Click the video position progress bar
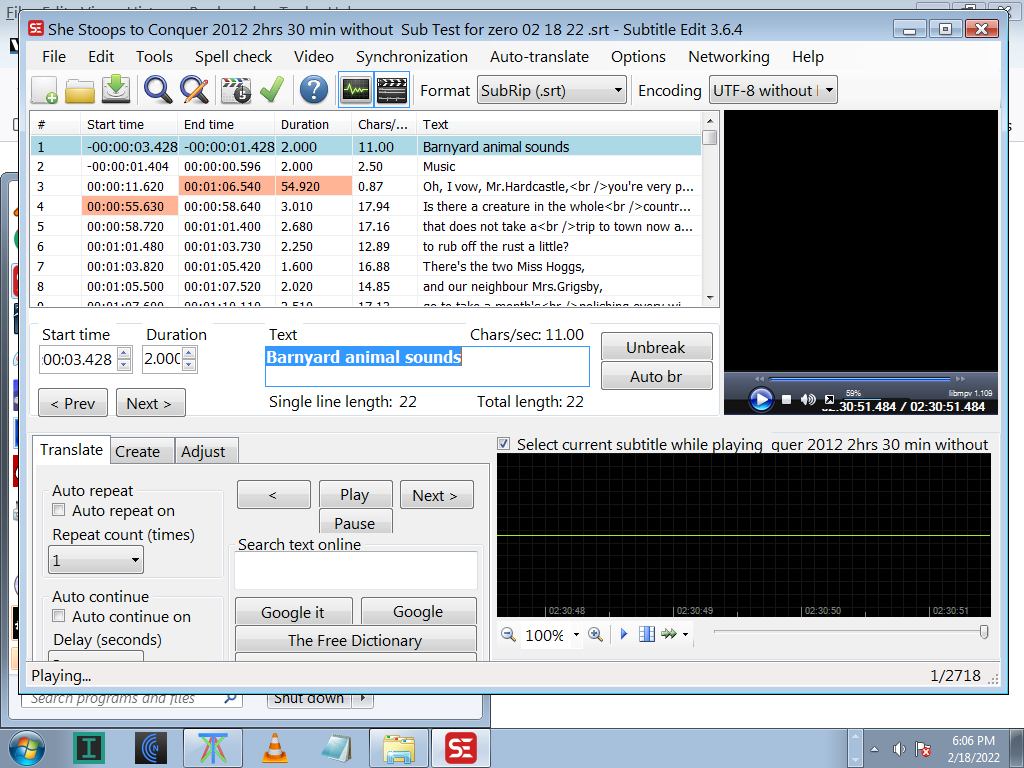1024x768 pixels. coord(859,379)
